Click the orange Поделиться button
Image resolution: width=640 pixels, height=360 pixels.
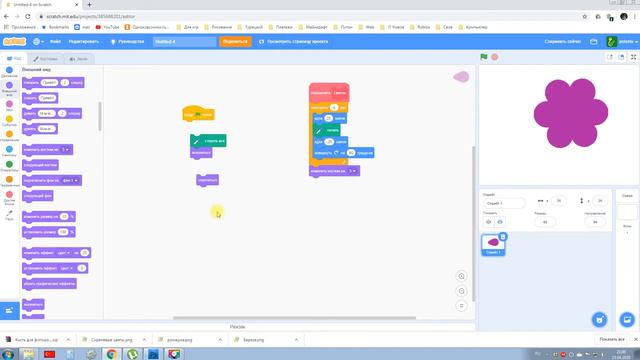(x=236, y=41)
